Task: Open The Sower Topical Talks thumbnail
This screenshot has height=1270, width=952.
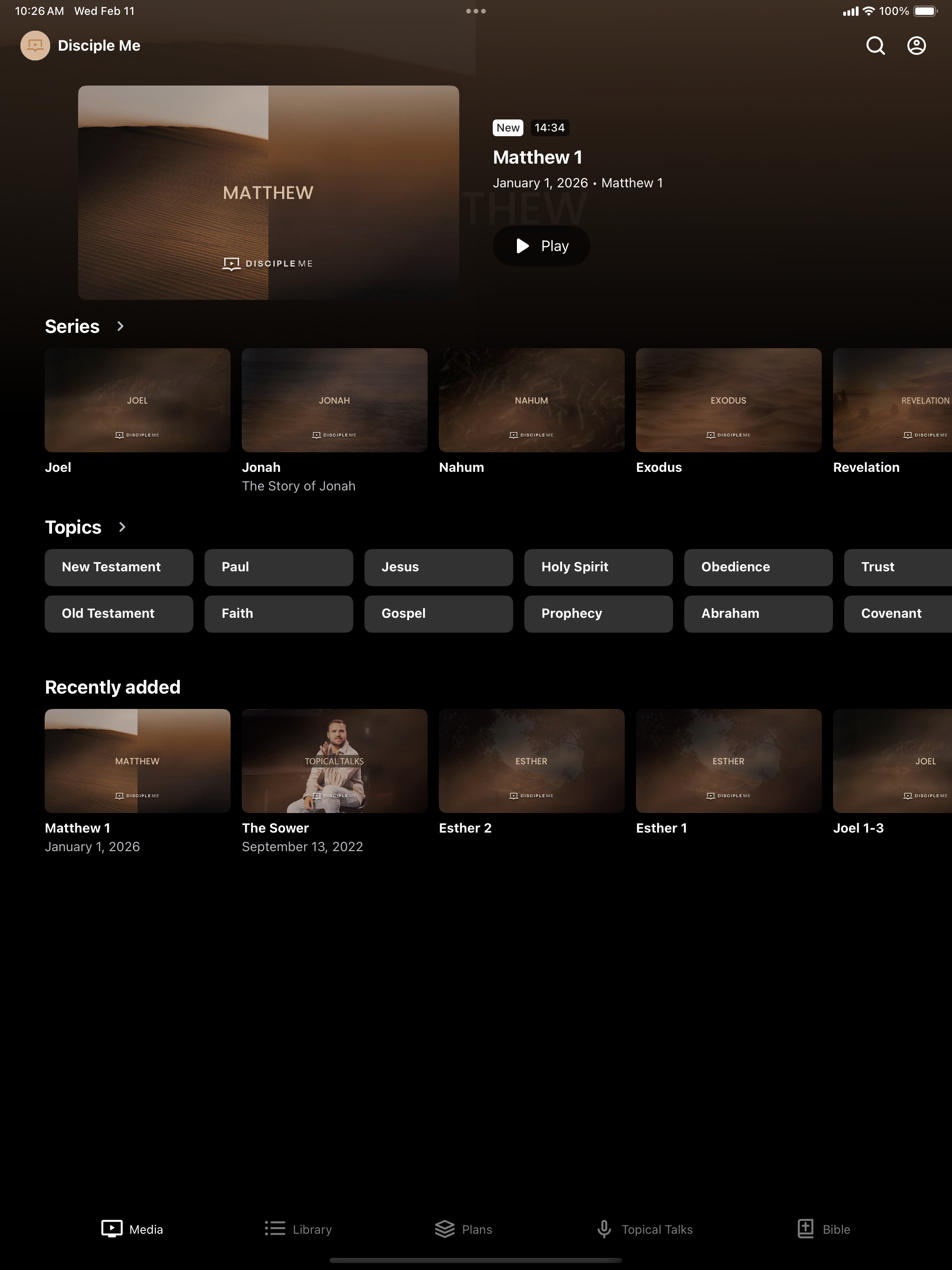Action: 334,761
